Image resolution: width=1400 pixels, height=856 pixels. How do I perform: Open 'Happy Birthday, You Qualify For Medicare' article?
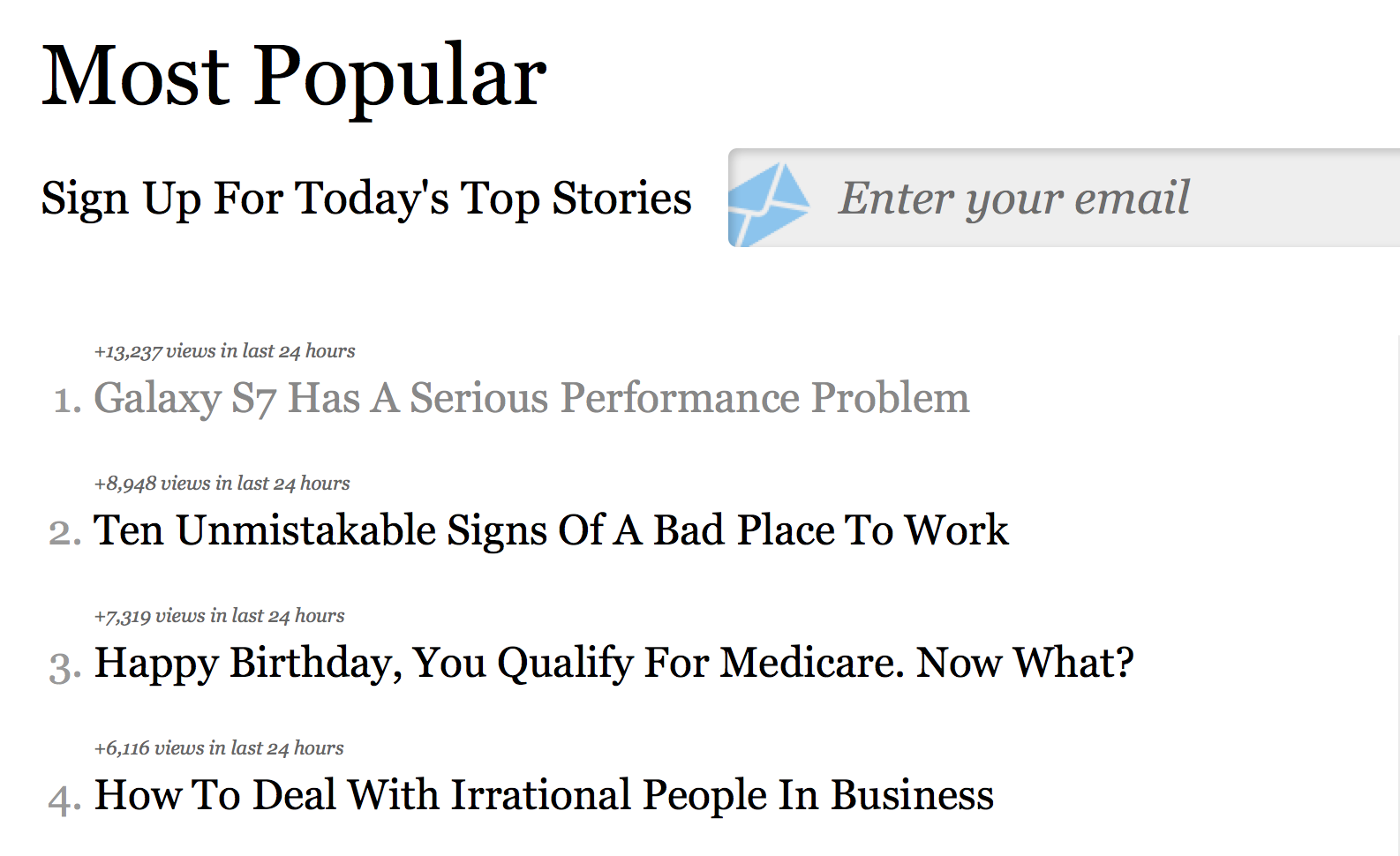(x=613, y=663)
